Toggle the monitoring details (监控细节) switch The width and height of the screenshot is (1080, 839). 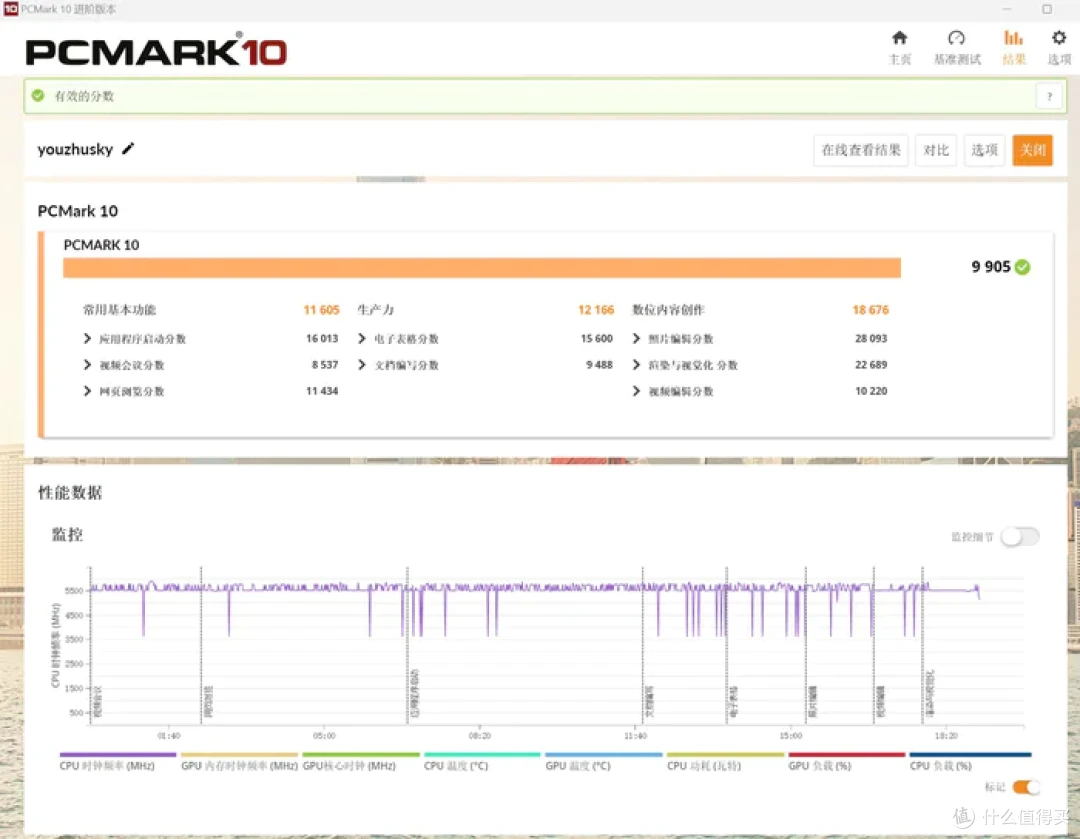tap(1020, 537)
